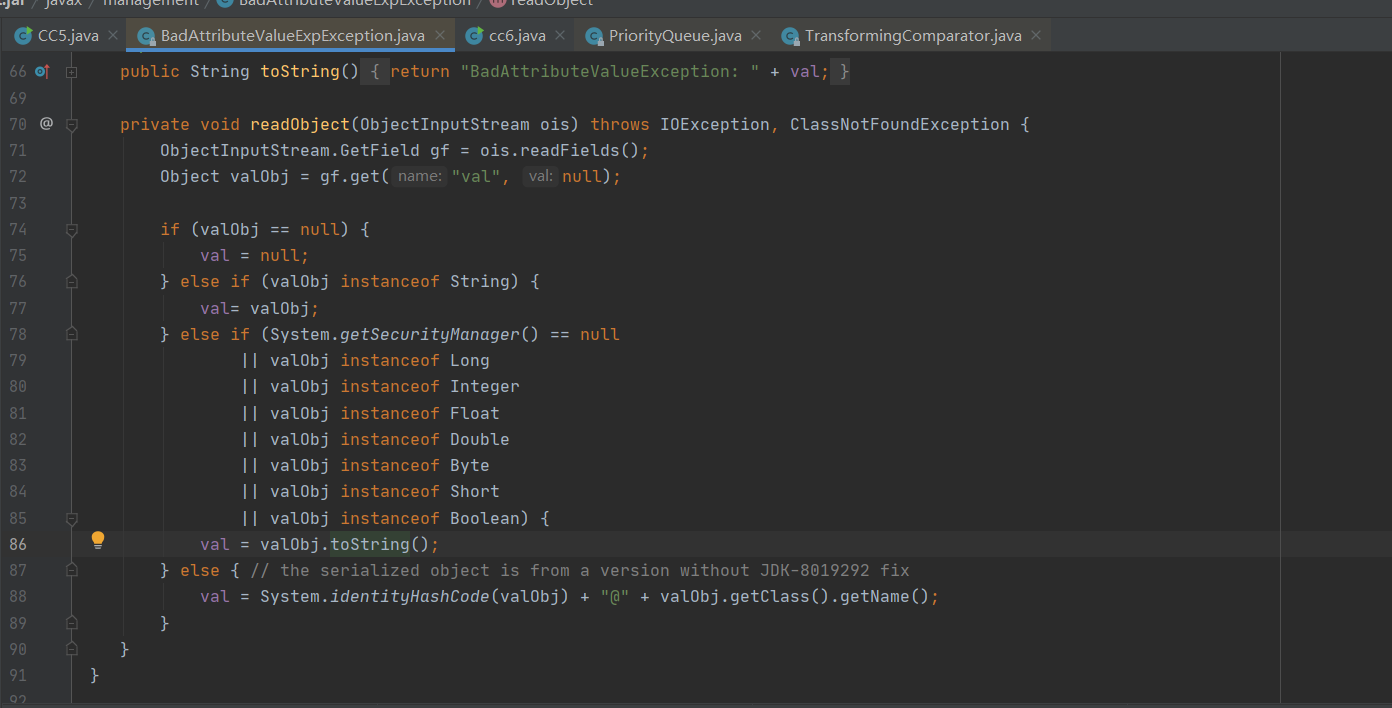Close the PriorityQueue.java tab
The image size is (1392, 708).
click(756, 36)
